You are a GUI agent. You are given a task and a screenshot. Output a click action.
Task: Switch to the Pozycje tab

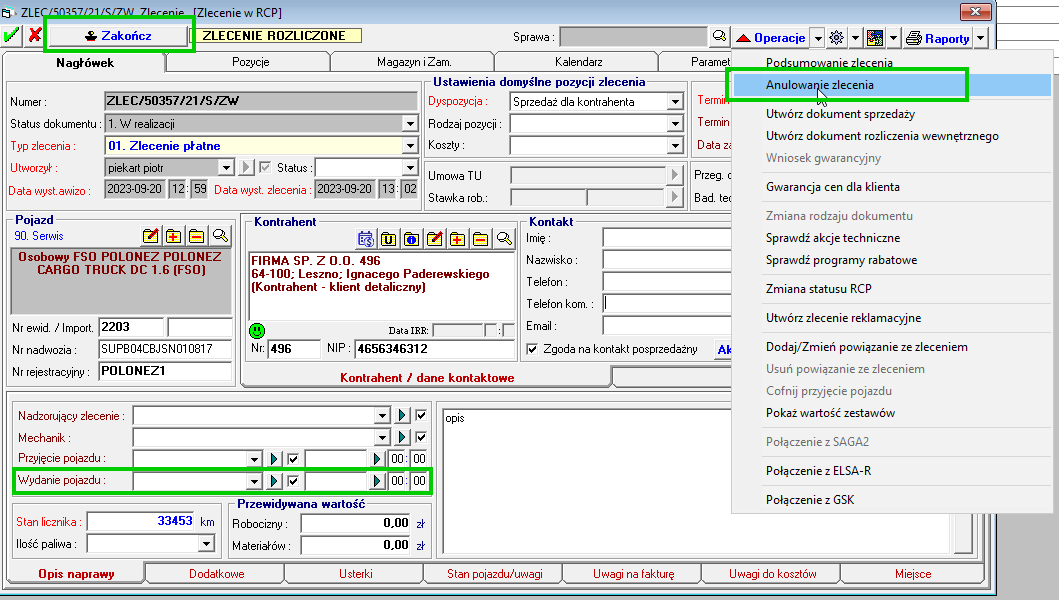[250, 62]
